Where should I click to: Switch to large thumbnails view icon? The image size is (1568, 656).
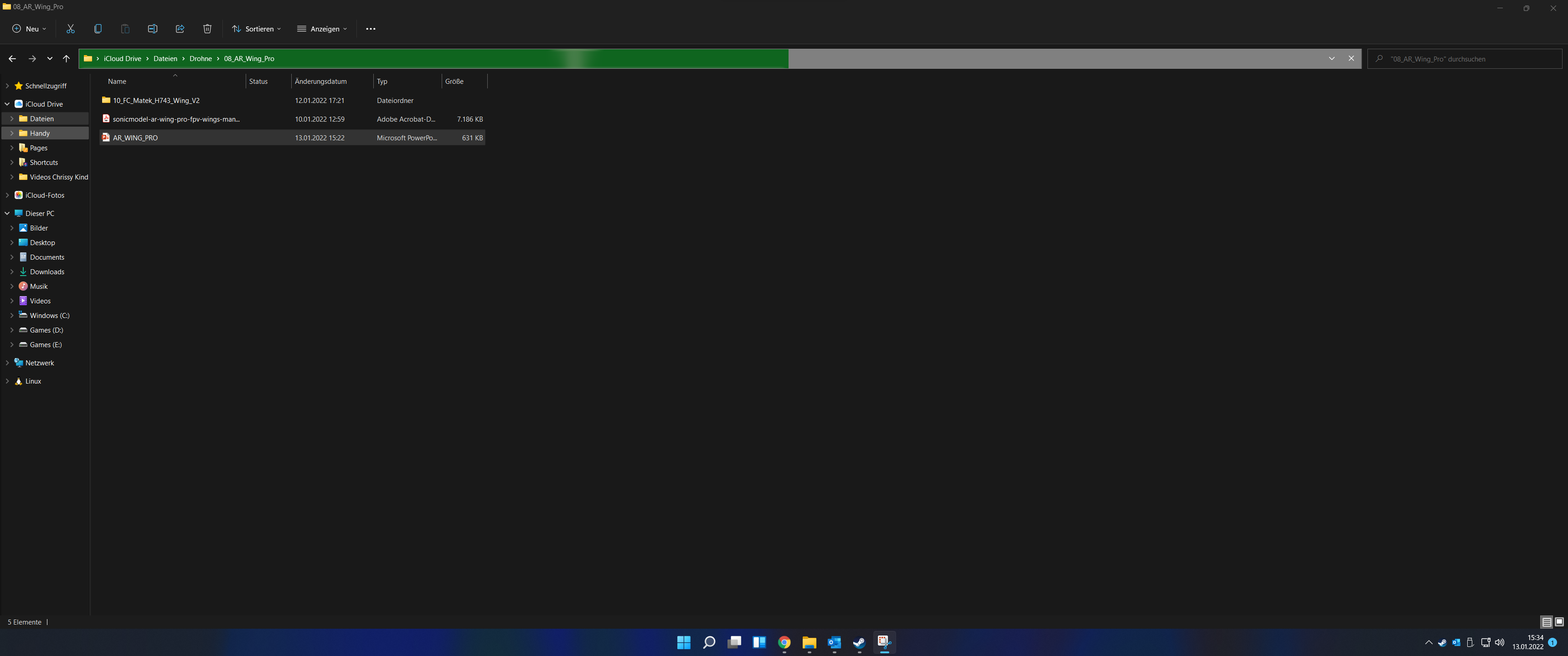[x=1559, y=622]
